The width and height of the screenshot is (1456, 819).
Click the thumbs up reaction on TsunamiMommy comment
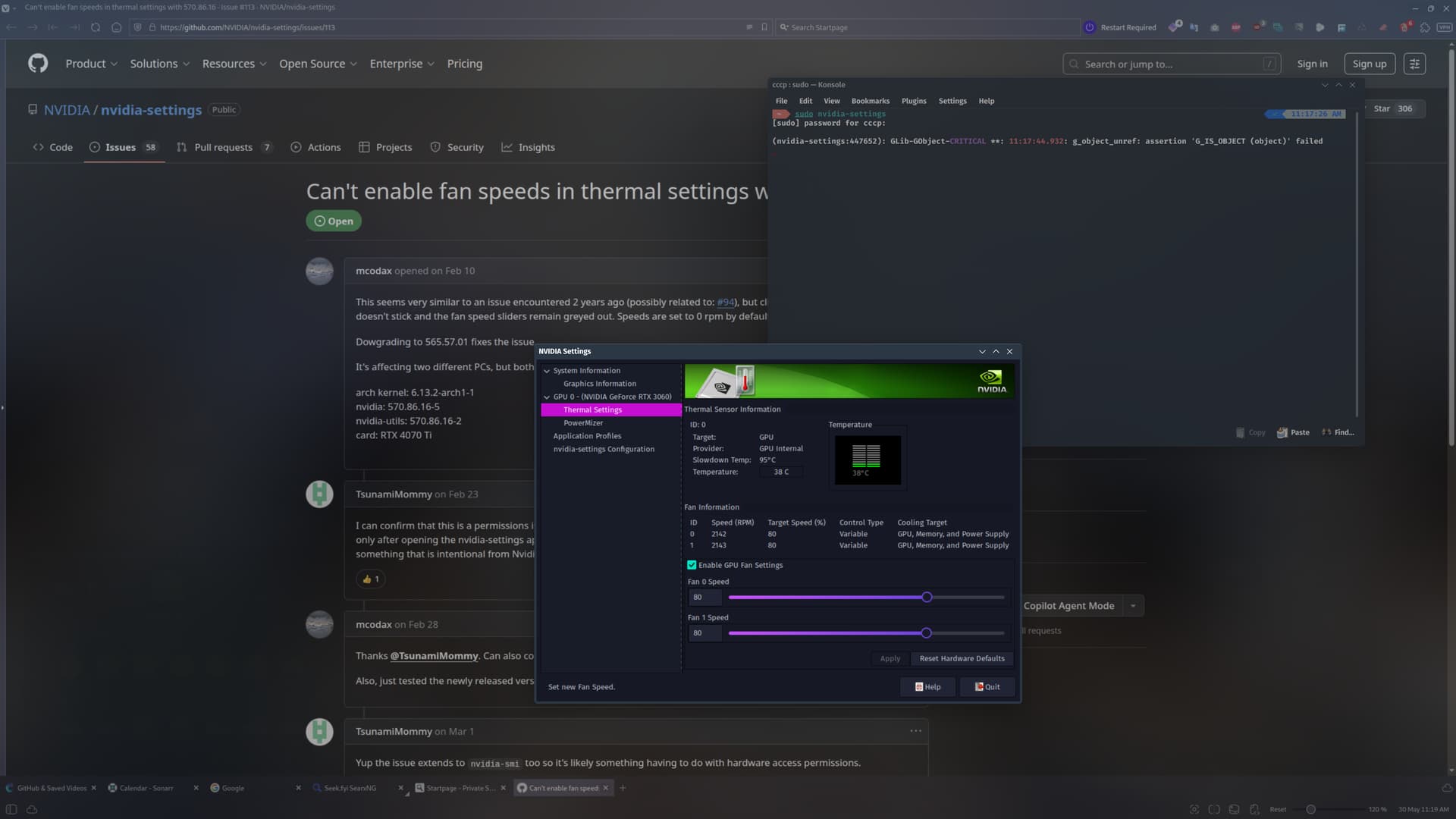pyautogui.click(x=370, y=579)
